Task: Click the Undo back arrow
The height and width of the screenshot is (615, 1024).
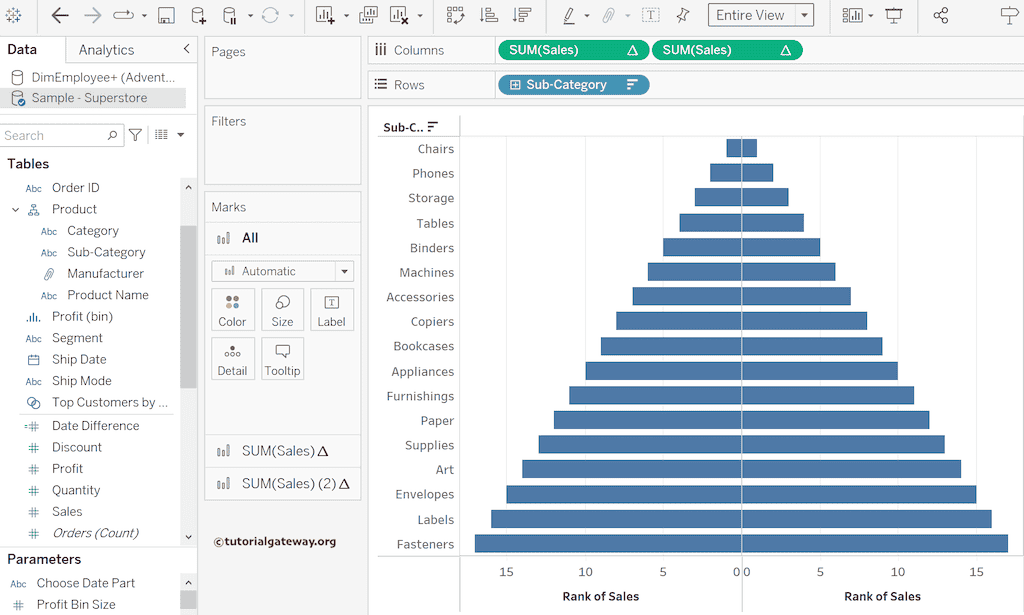Action: coord(60,15)
